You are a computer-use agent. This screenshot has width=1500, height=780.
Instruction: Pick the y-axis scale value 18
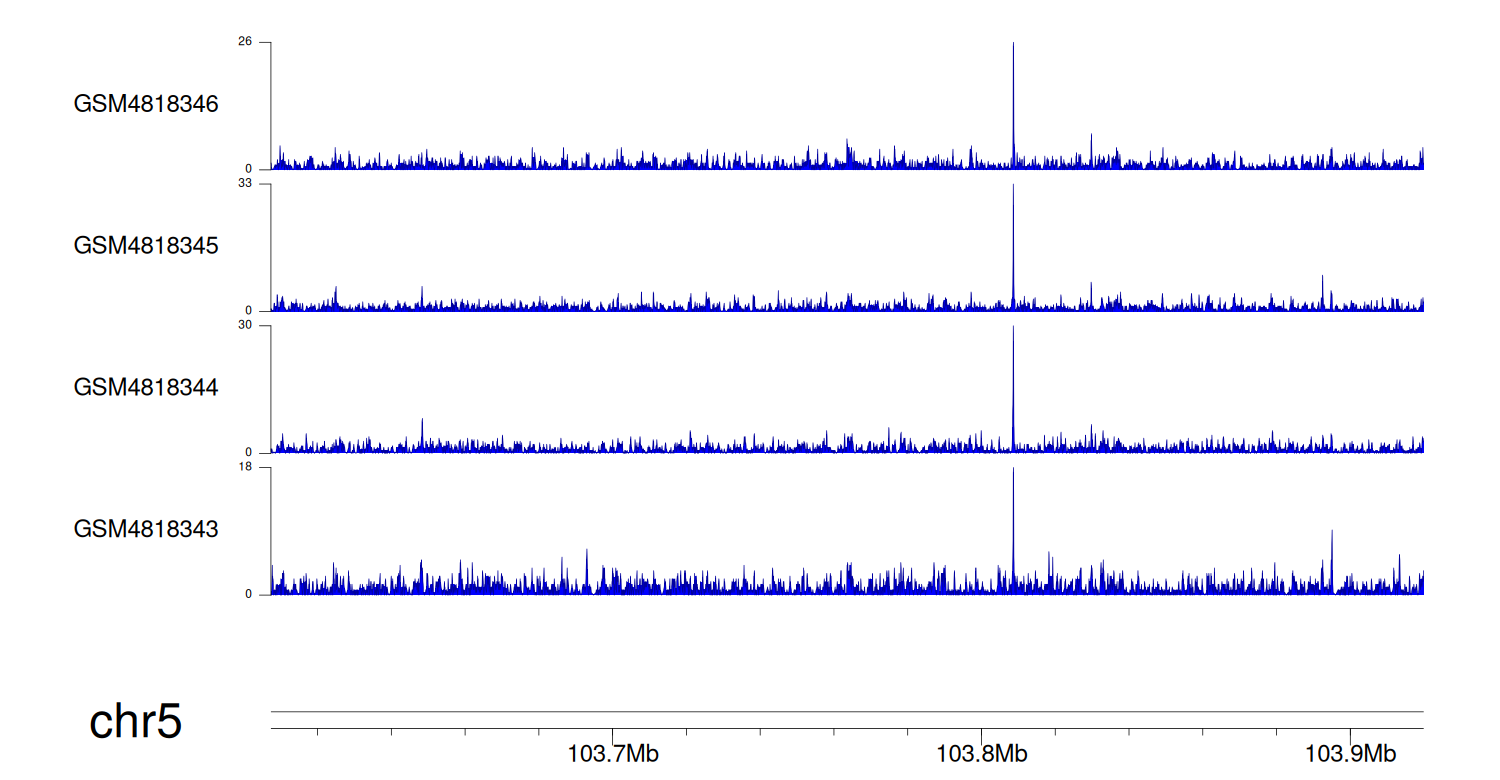pyautogui.click(x=245, y=467)
